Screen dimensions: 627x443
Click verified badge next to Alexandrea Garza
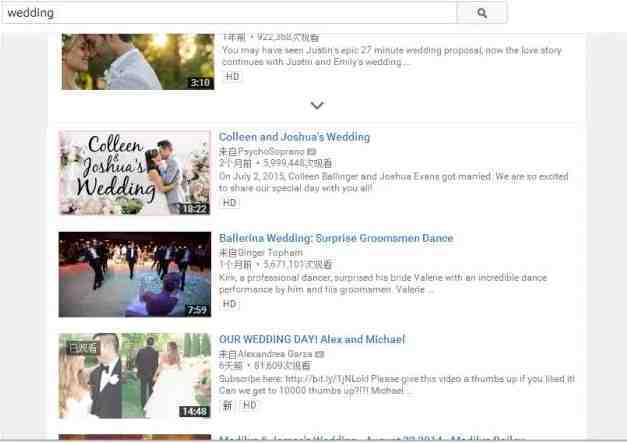(x=319, y=354)
